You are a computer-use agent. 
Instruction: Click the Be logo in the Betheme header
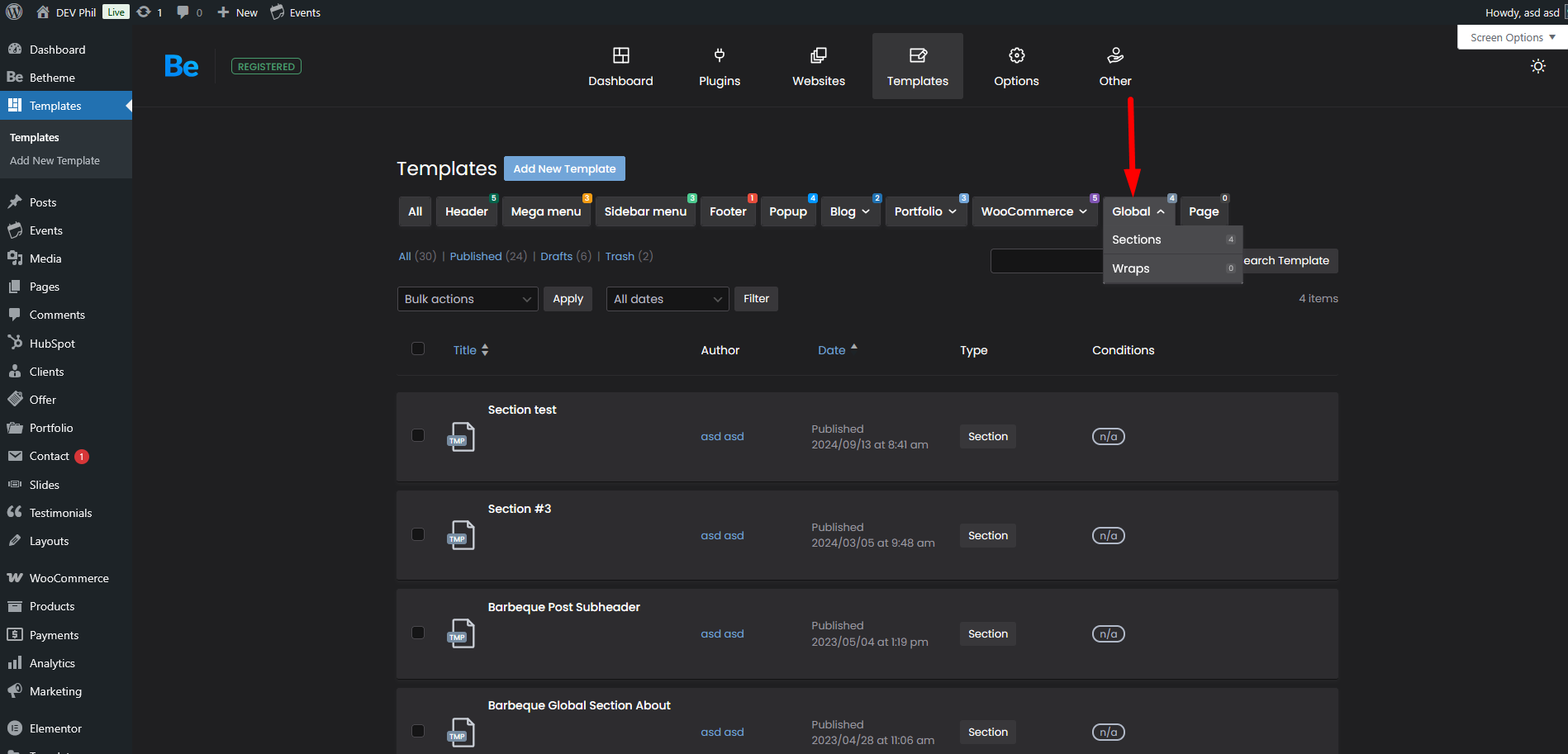(x=181, y=66)
